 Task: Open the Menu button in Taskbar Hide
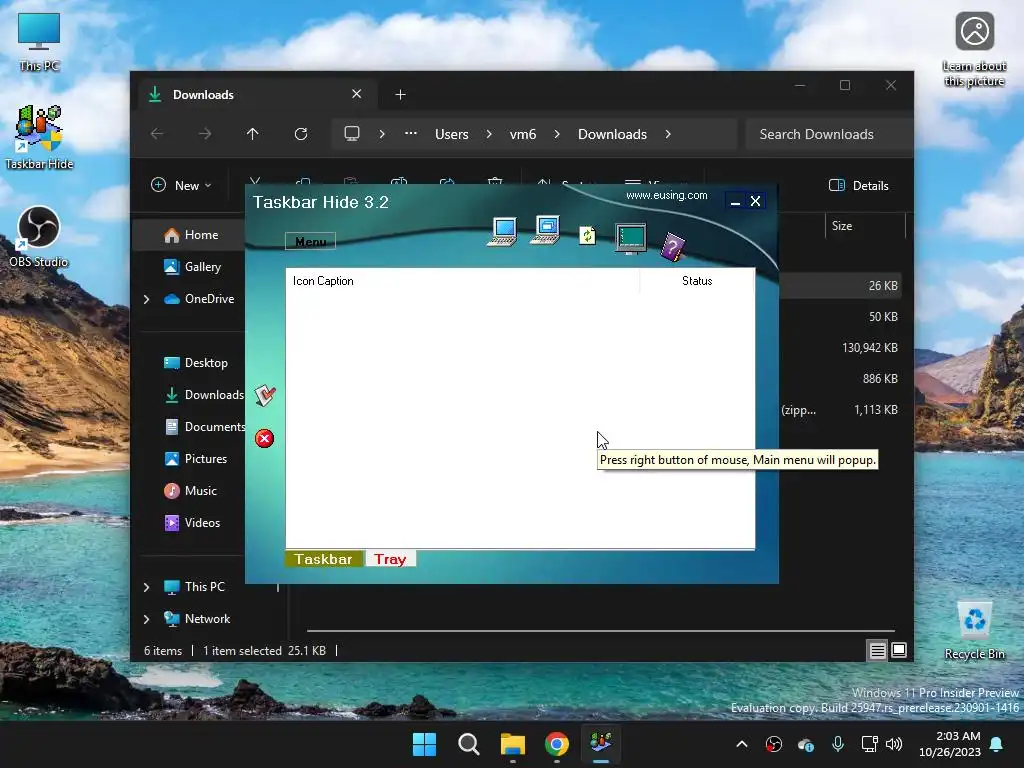point(310,242)
